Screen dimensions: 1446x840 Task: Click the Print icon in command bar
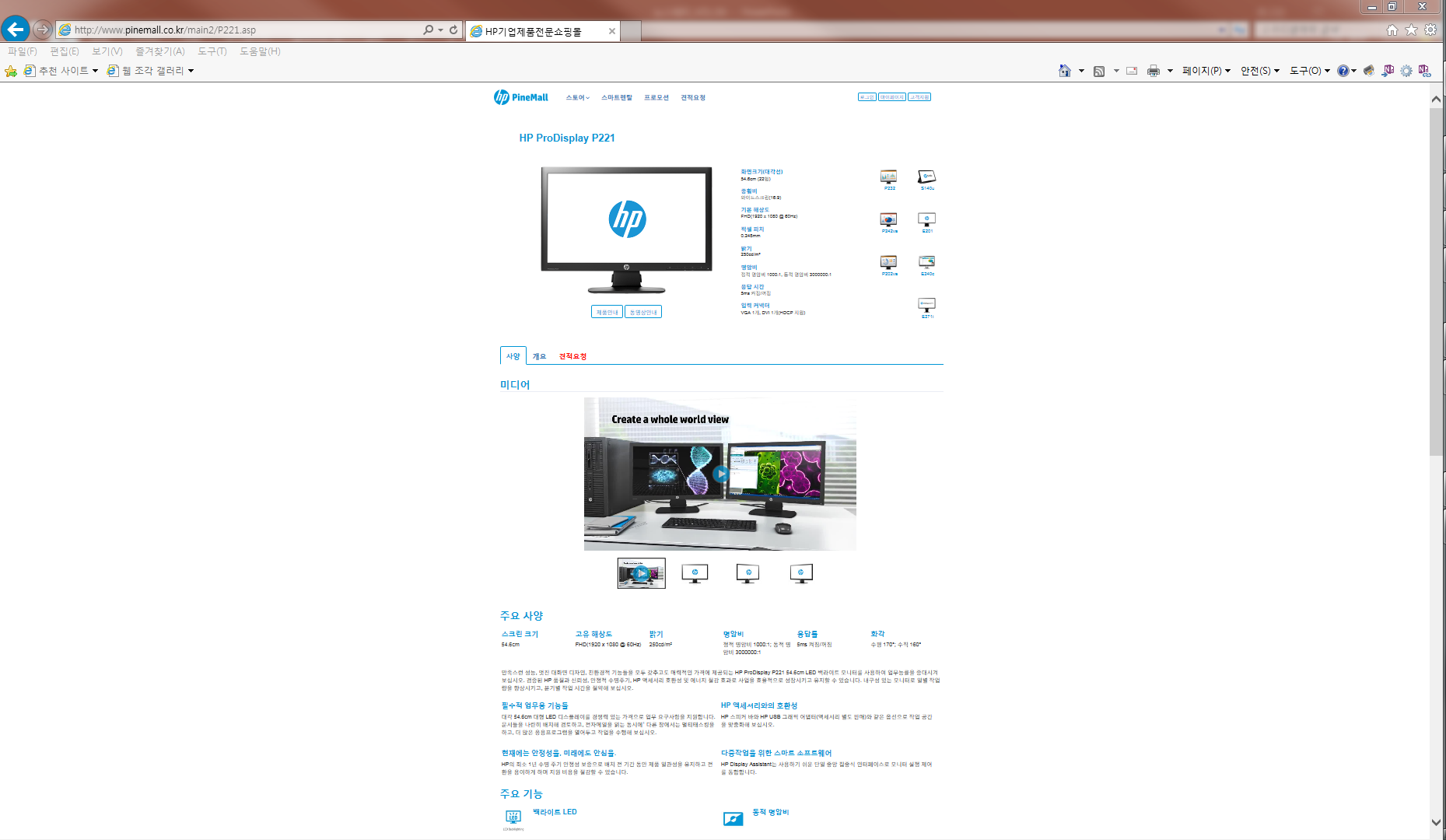point(1154,71)
